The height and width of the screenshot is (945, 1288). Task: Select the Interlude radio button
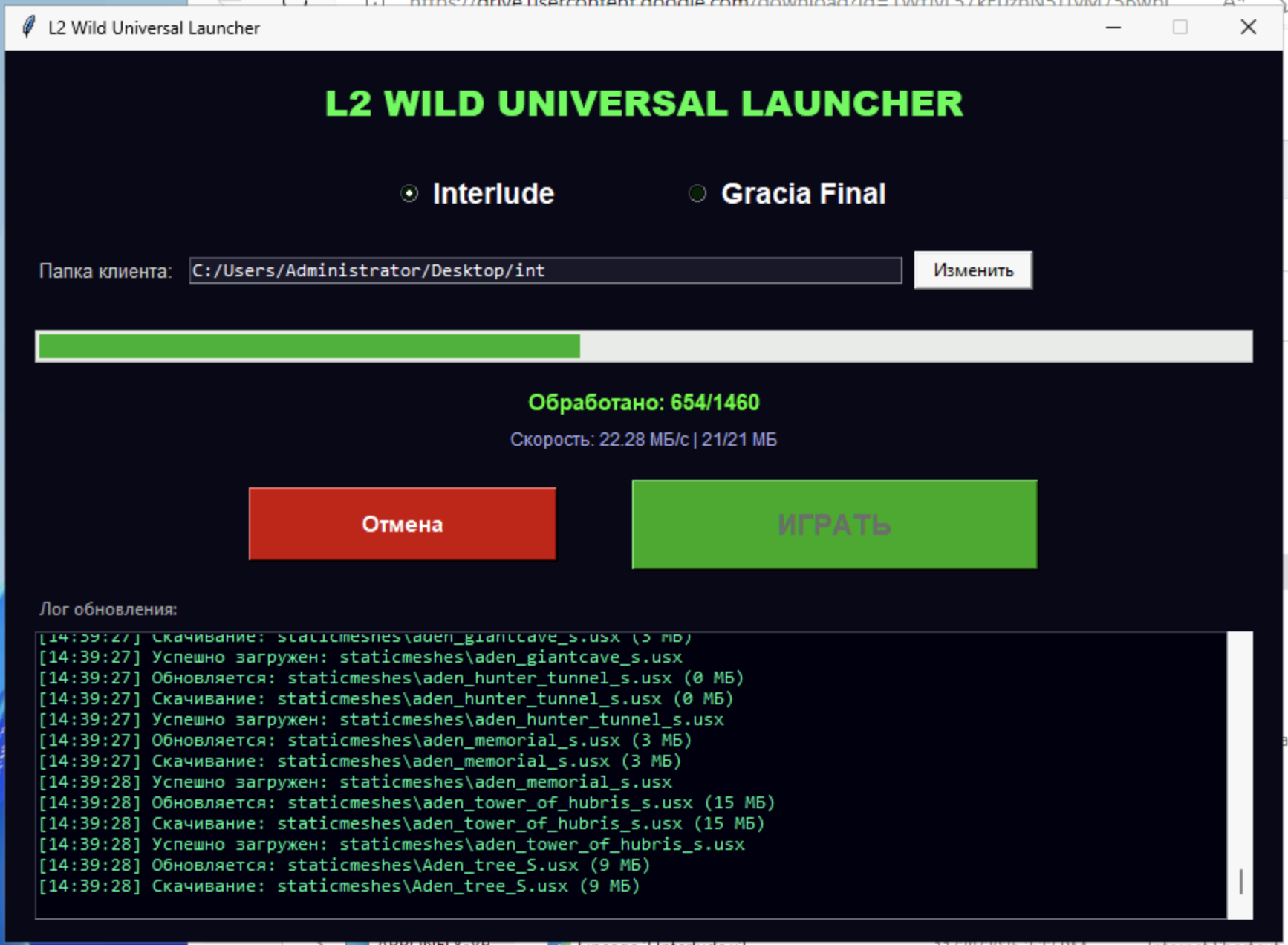[409, 194]
